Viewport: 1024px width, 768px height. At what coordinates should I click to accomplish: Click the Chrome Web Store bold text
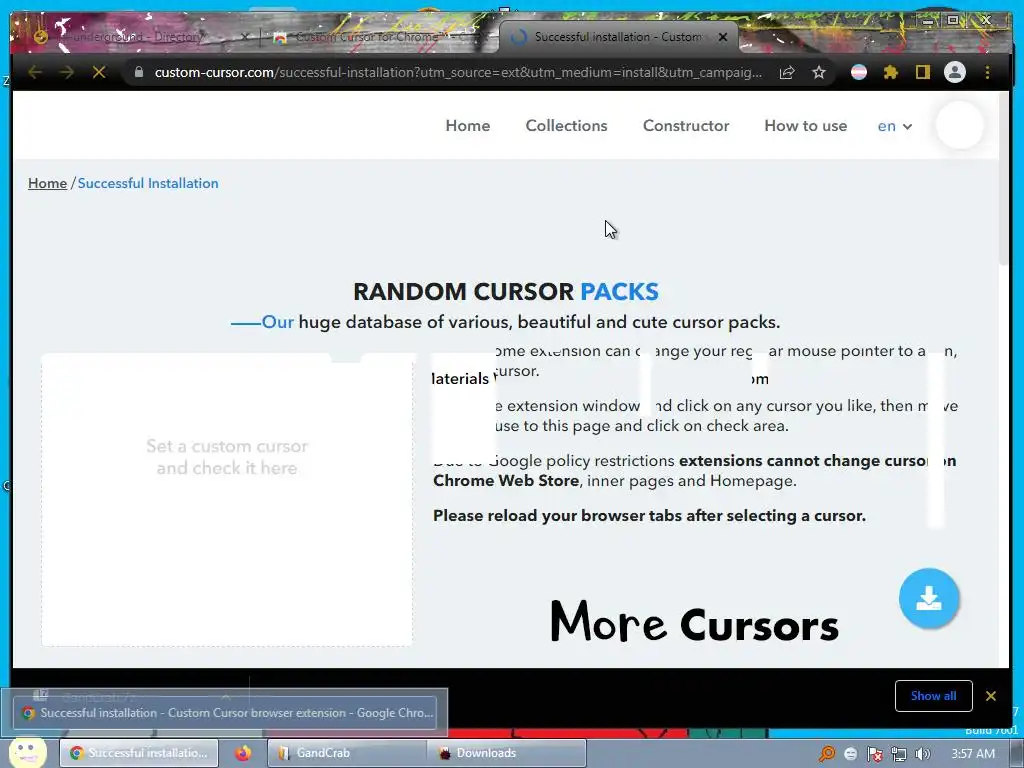pos(506,481)
